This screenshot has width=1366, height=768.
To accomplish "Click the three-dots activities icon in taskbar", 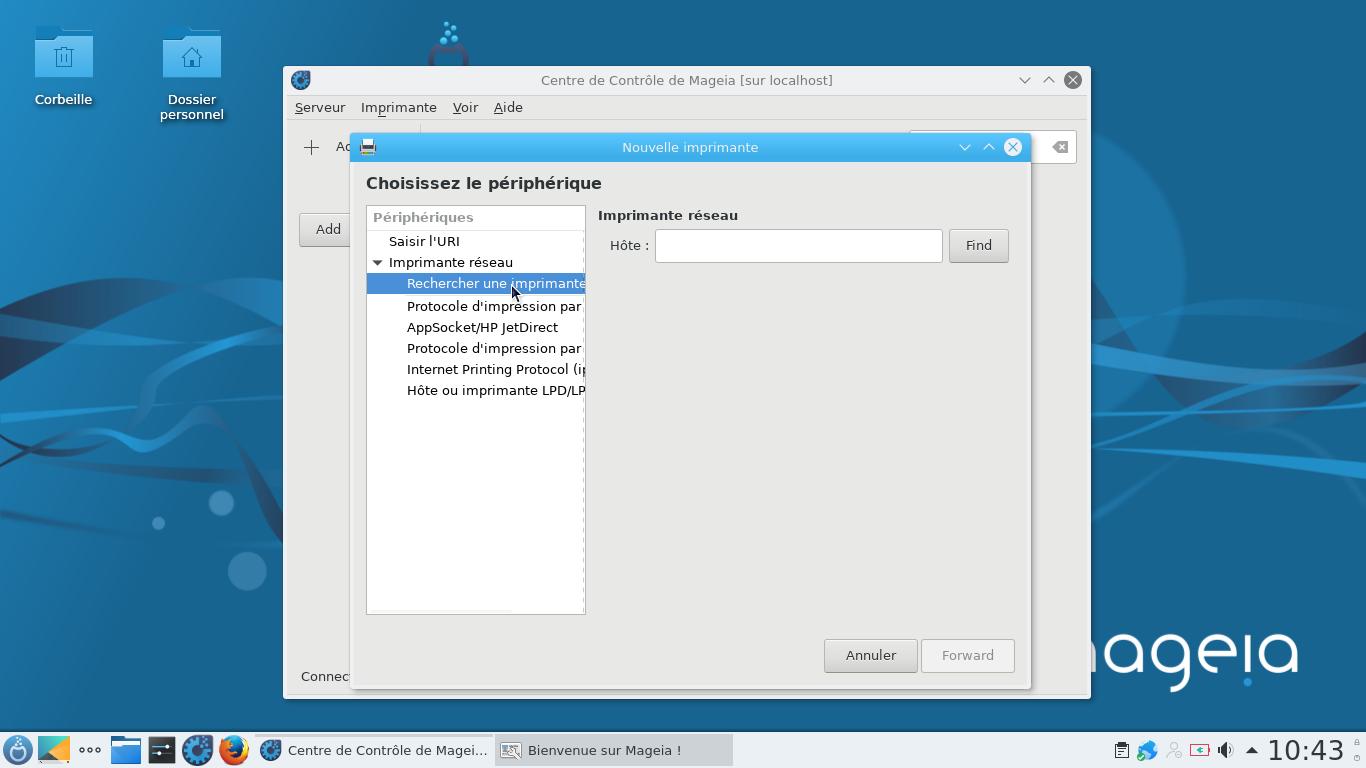I will pos(90,750).
